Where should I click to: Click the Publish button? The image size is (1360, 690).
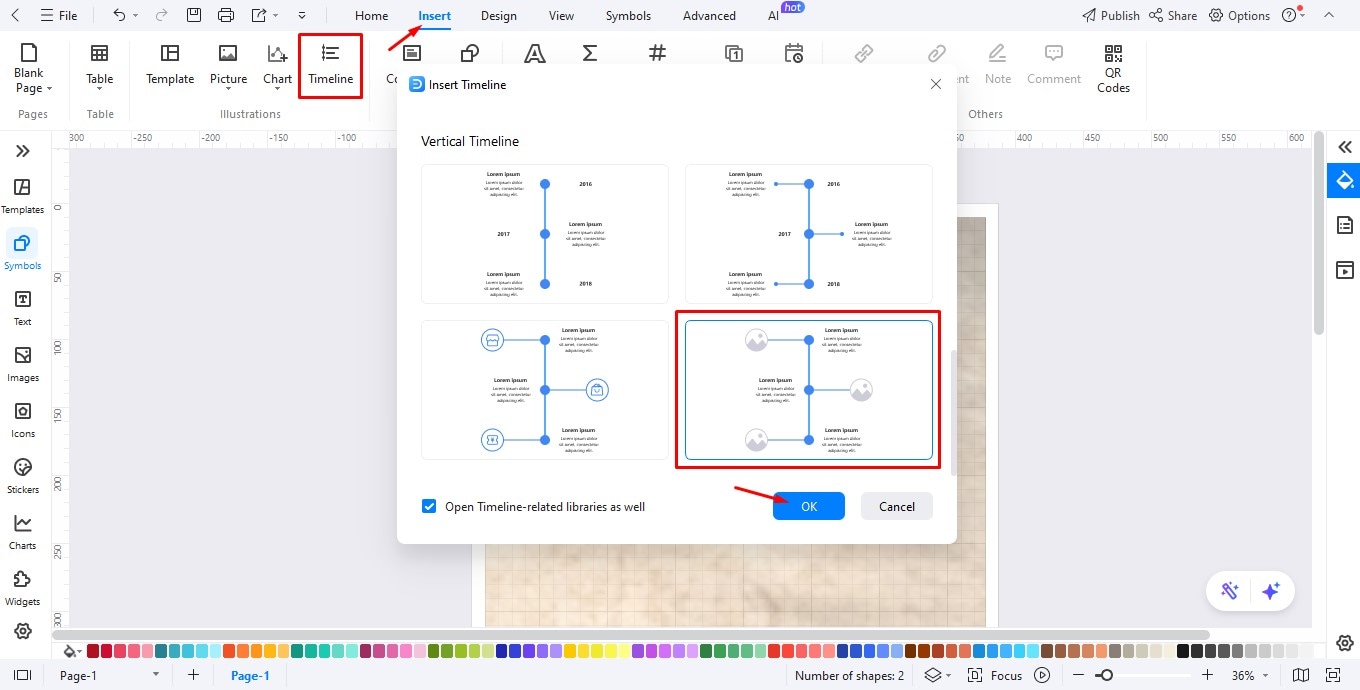(1110, 16)
